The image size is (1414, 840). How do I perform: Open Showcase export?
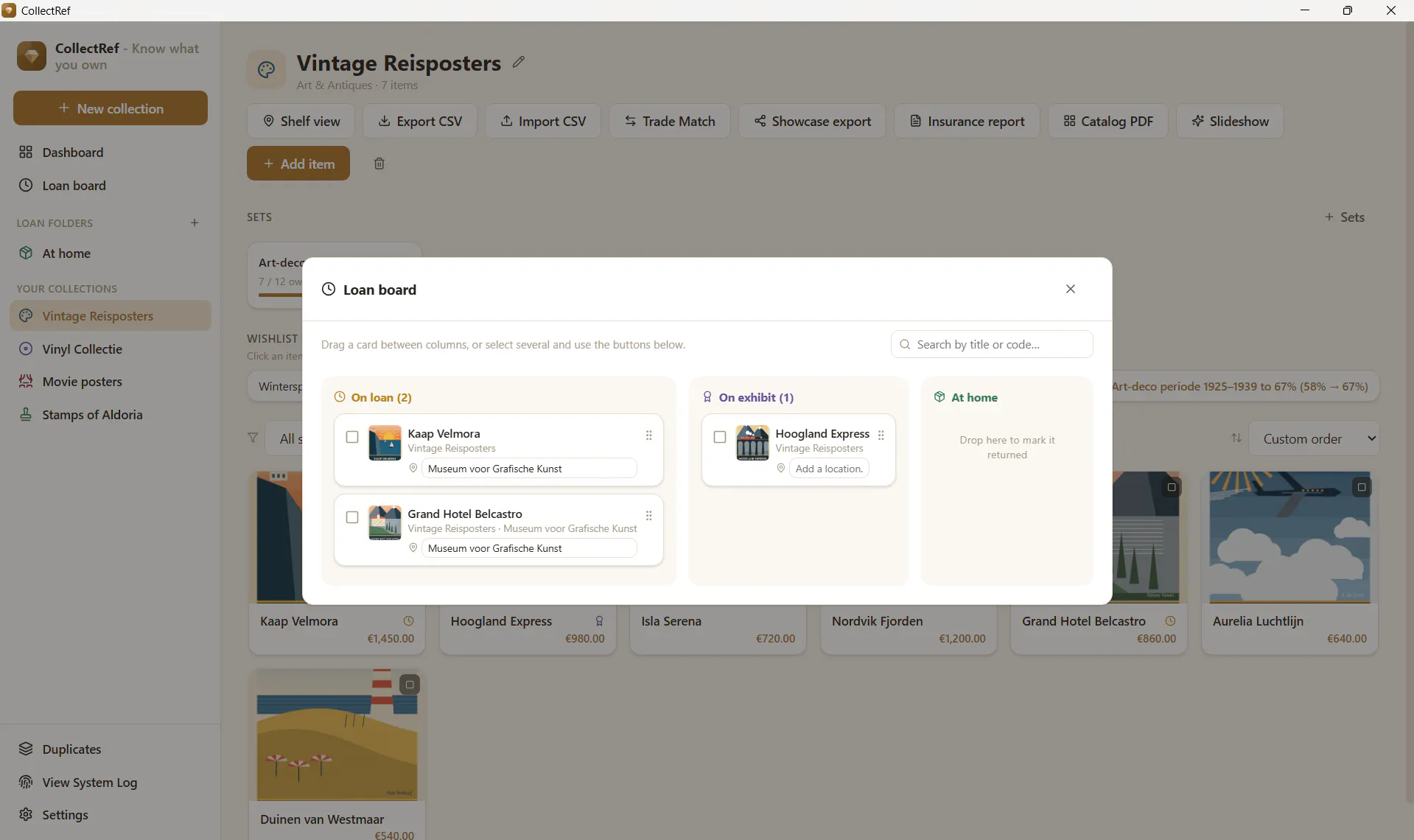pyautogui.click(x=812, y=121)
